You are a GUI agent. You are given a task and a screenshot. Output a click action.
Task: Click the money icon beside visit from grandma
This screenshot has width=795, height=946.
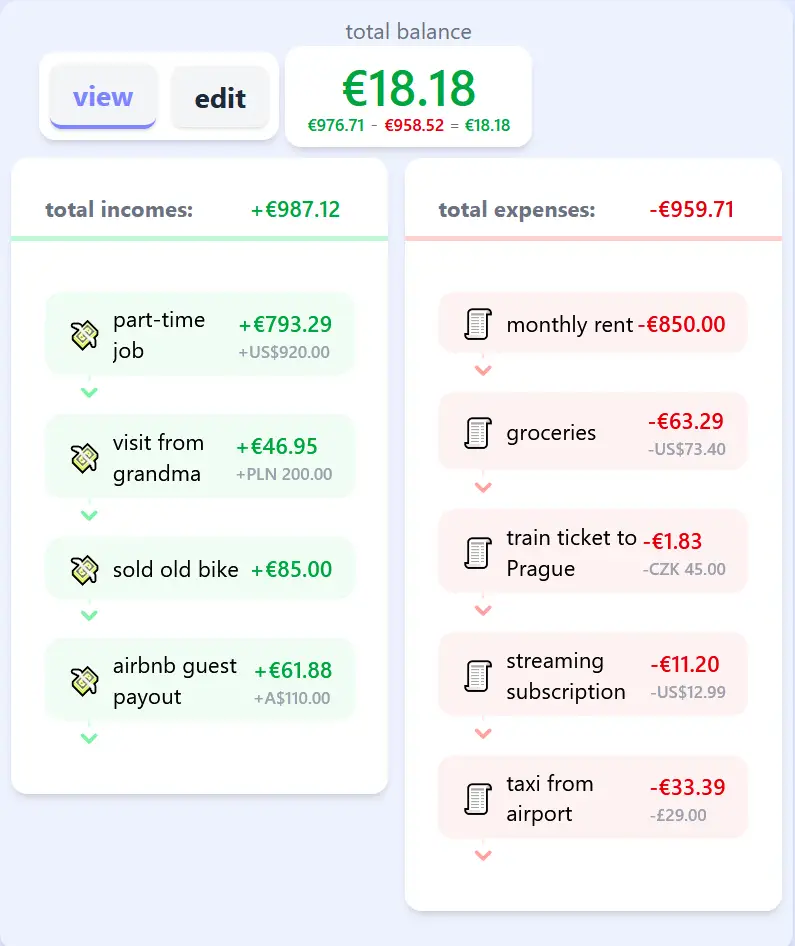click(x=84, y=458)
